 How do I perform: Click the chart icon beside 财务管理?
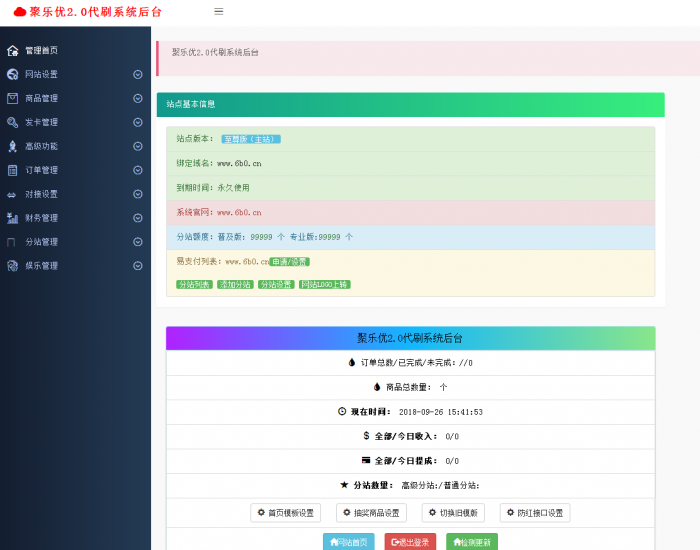(13, 218)
